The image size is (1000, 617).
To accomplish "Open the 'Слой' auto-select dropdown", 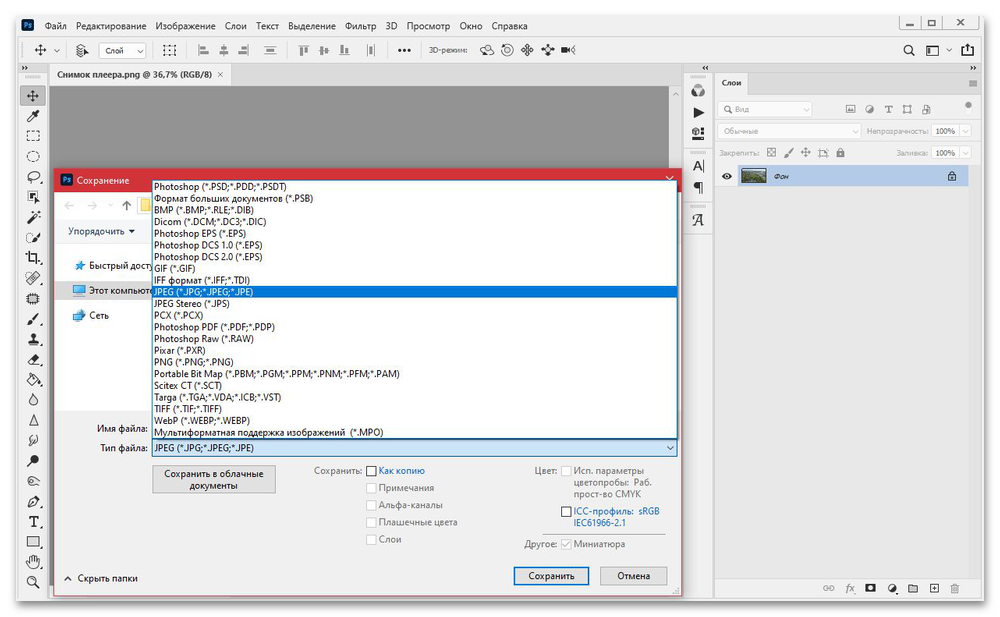I will (124, 50).
